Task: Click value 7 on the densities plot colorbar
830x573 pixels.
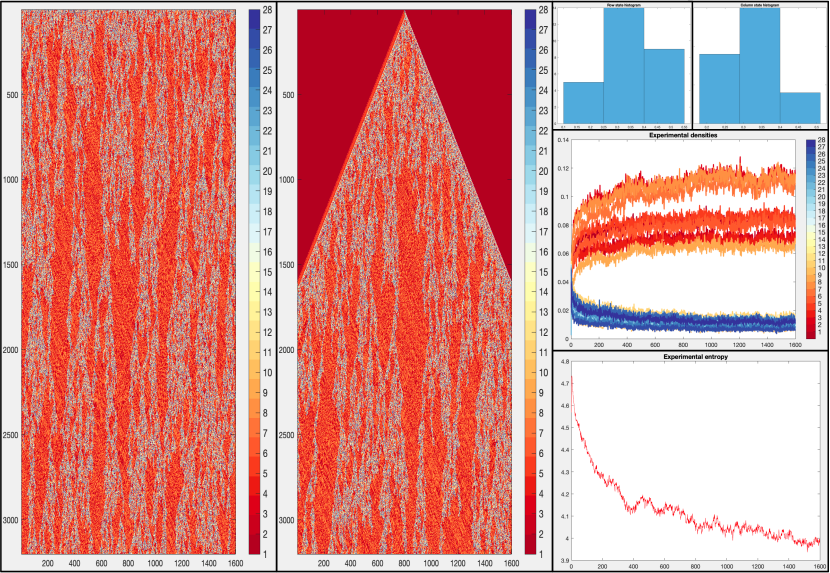Action: pos(811,290)
